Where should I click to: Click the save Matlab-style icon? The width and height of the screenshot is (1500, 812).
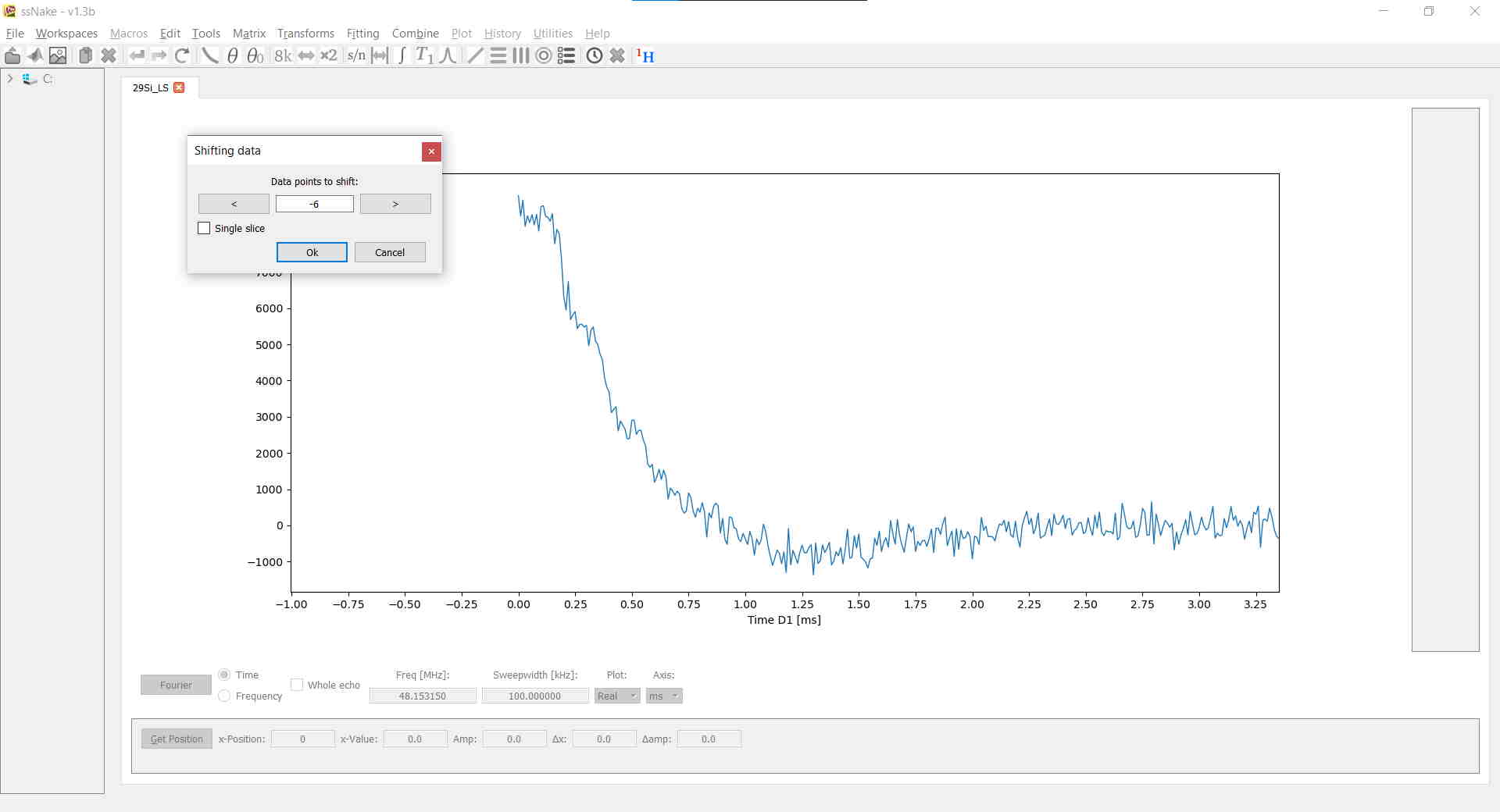pyautogui.click(x=35, y=55)
